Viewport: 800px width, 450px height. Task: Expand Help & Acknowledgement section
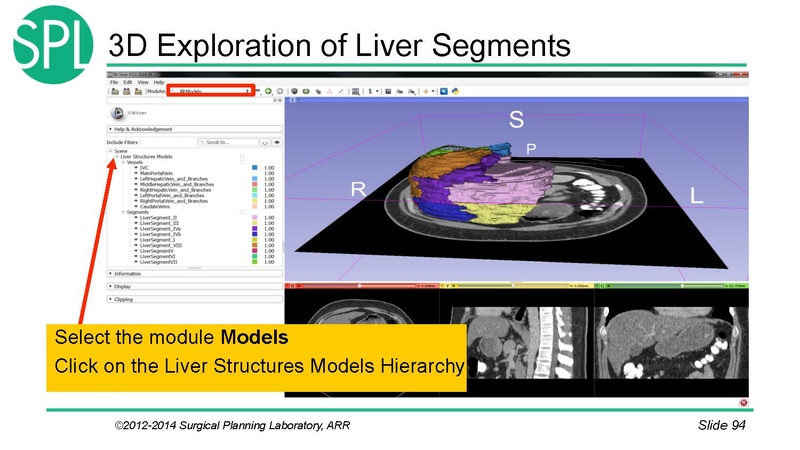click(x=194, y=129)
